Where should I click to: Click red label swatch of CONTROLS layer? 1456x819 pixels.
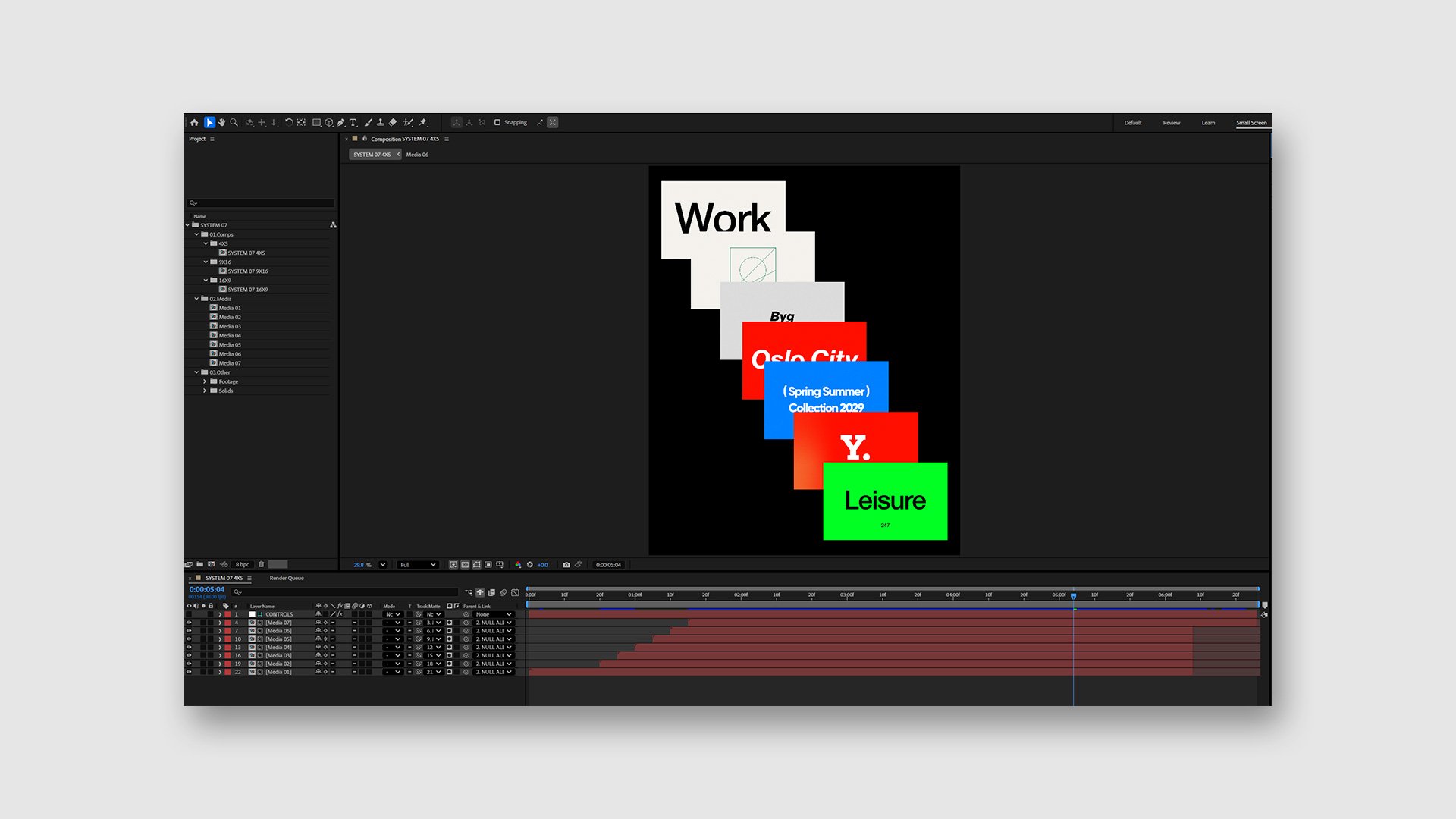227,614
